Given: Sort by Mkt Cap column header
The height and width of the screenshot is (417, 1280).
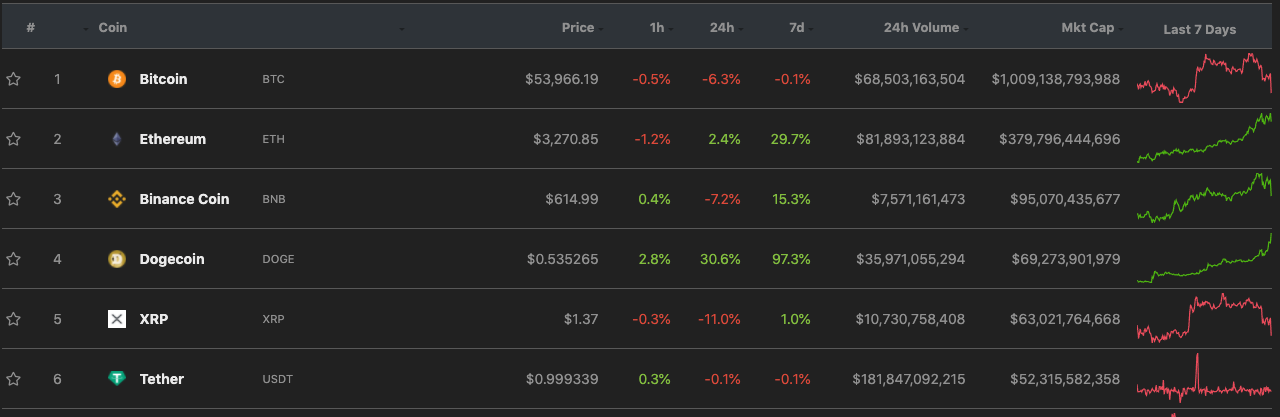Looking at the screenshot, I should (1087, 28).
